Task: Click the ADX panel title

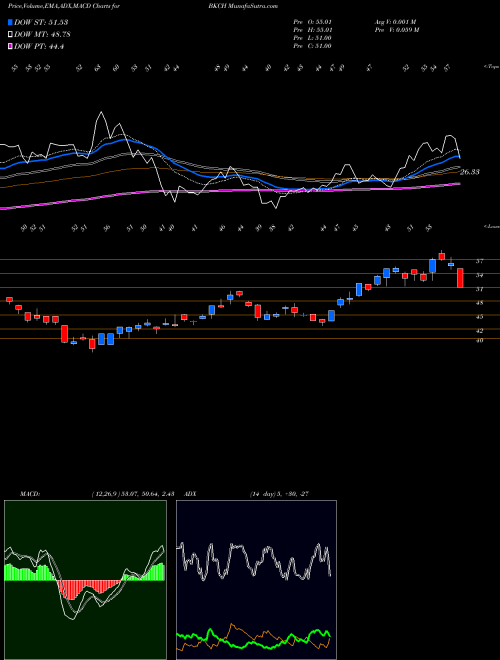Action: 191,494
